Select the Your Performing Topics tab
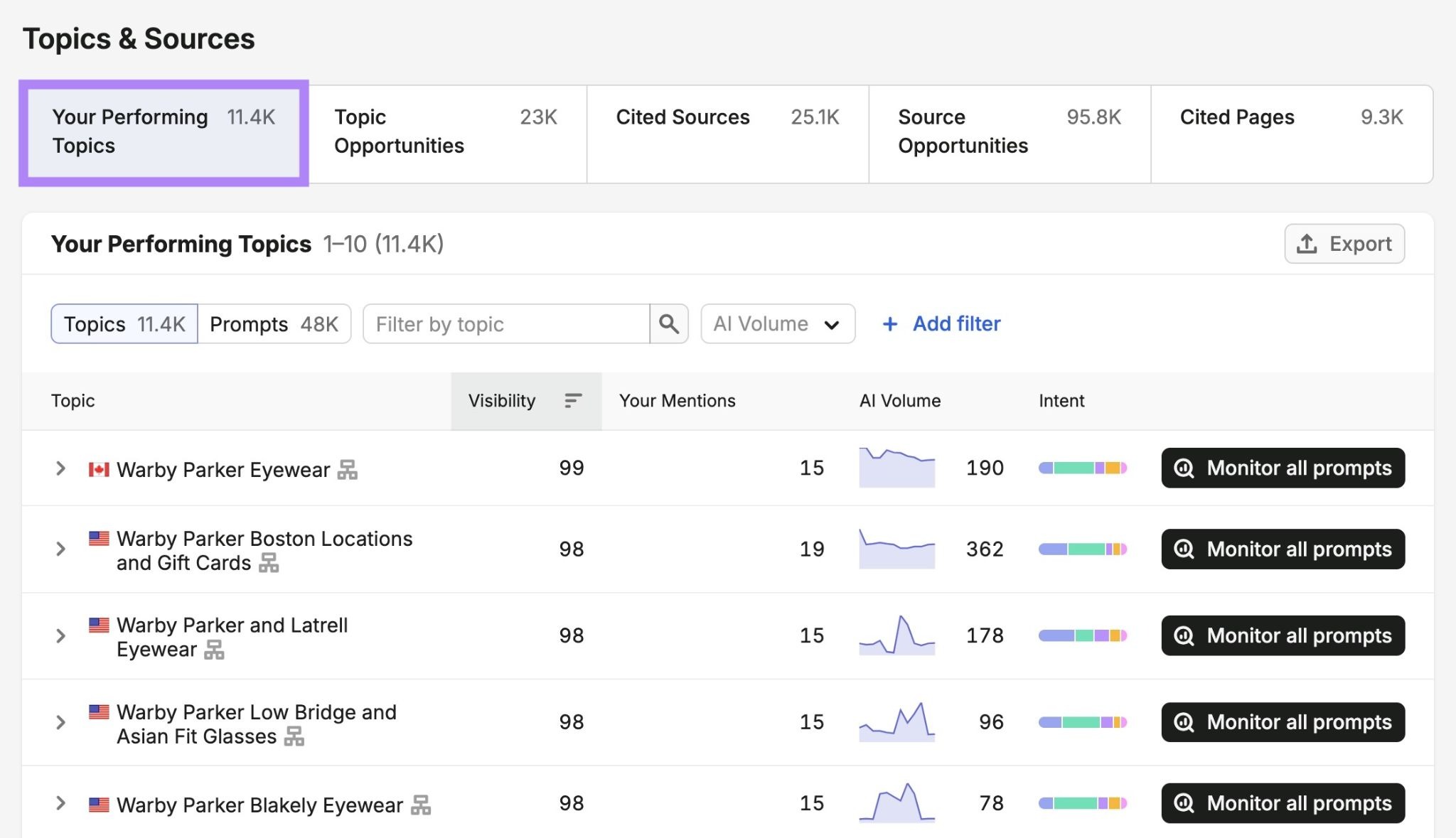The height and width of the screenshot is (838, 1456). click(164, 133)
